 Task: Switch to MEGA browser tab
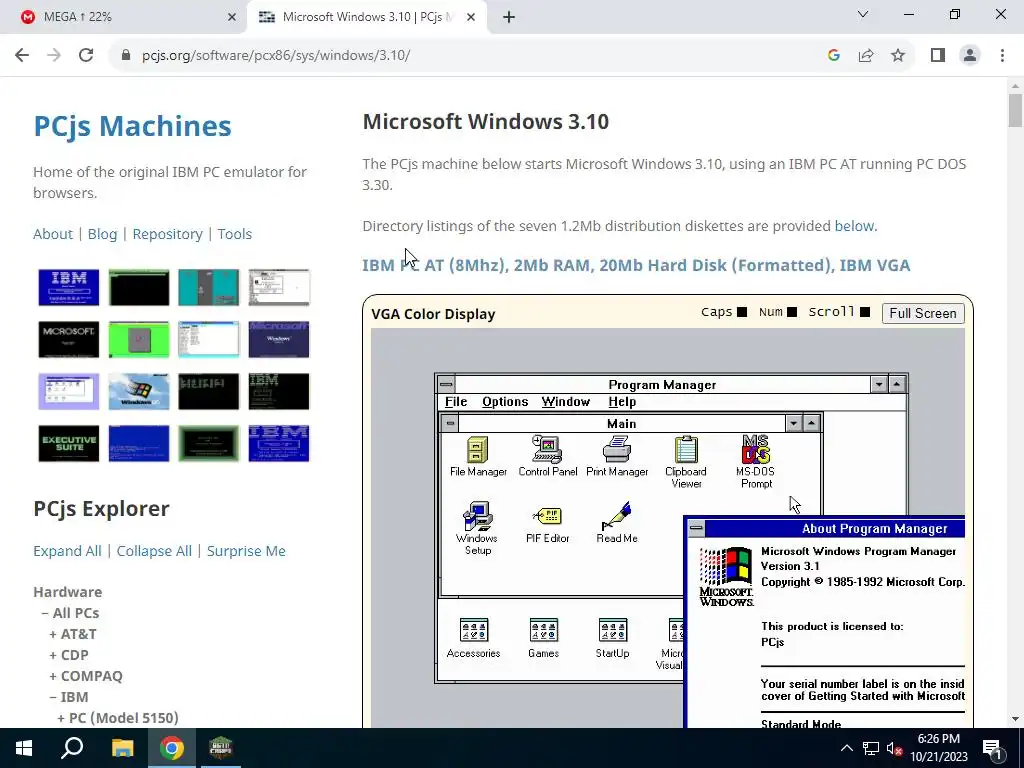(x=123, y=17)
